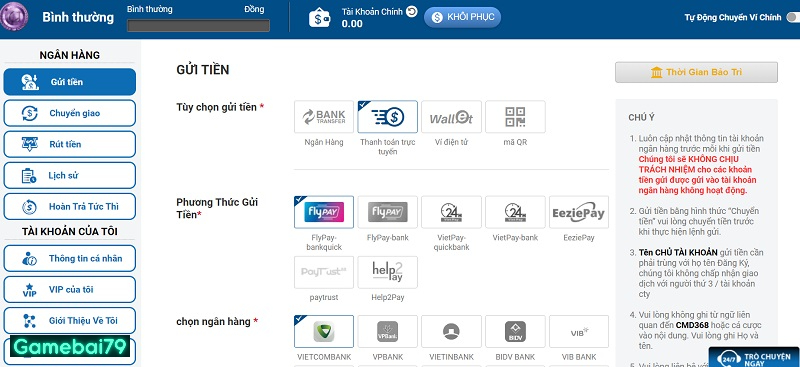Viewport: 800px width, 367px height.
Task: Click the round member avatar logo
Action: pos(13,16)
